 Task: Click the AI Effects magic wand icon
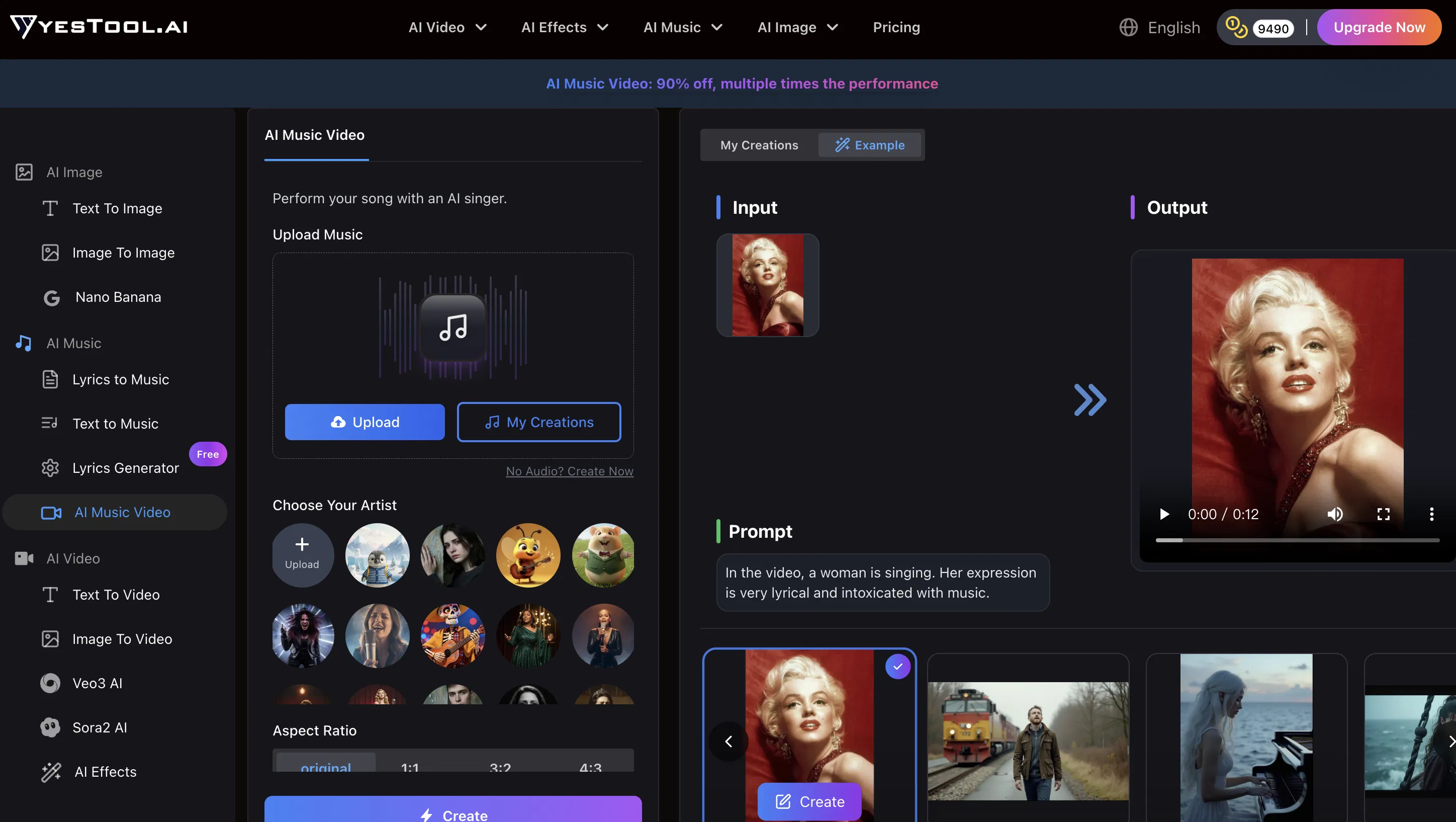[51, 772]
